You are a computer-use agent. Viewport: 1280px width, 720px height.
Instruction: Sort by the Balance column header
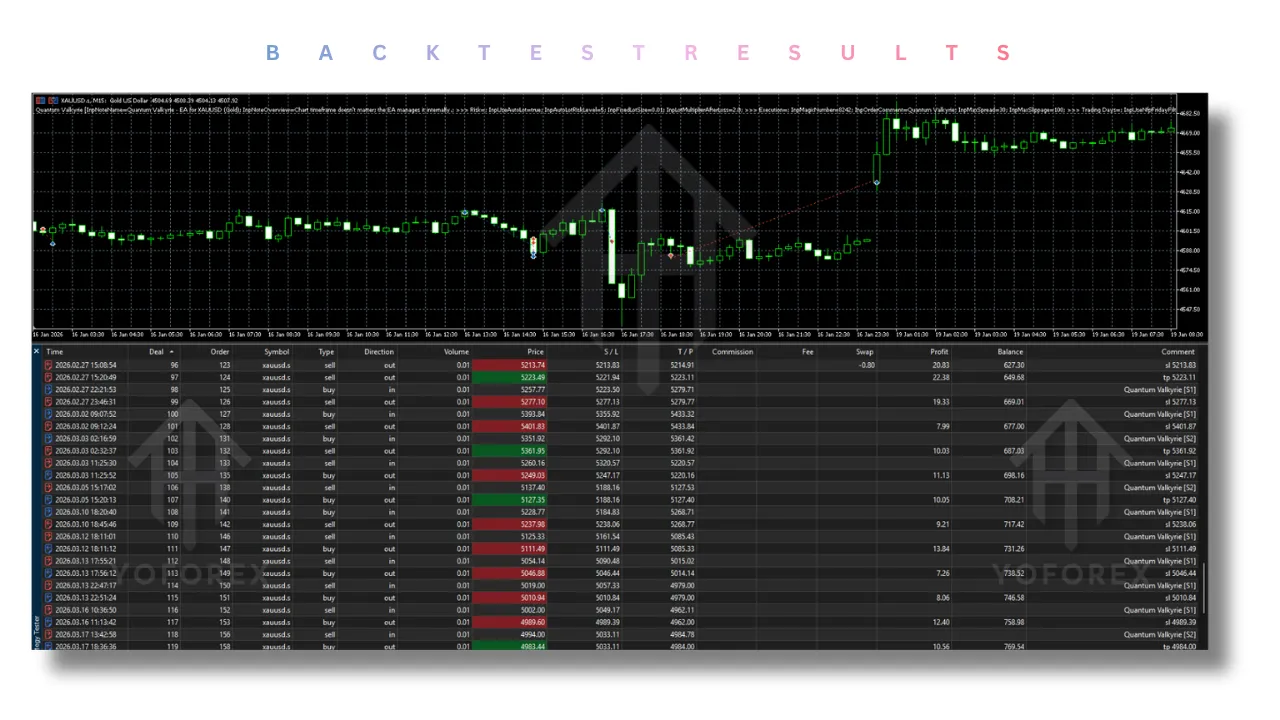click(1010, 352)
